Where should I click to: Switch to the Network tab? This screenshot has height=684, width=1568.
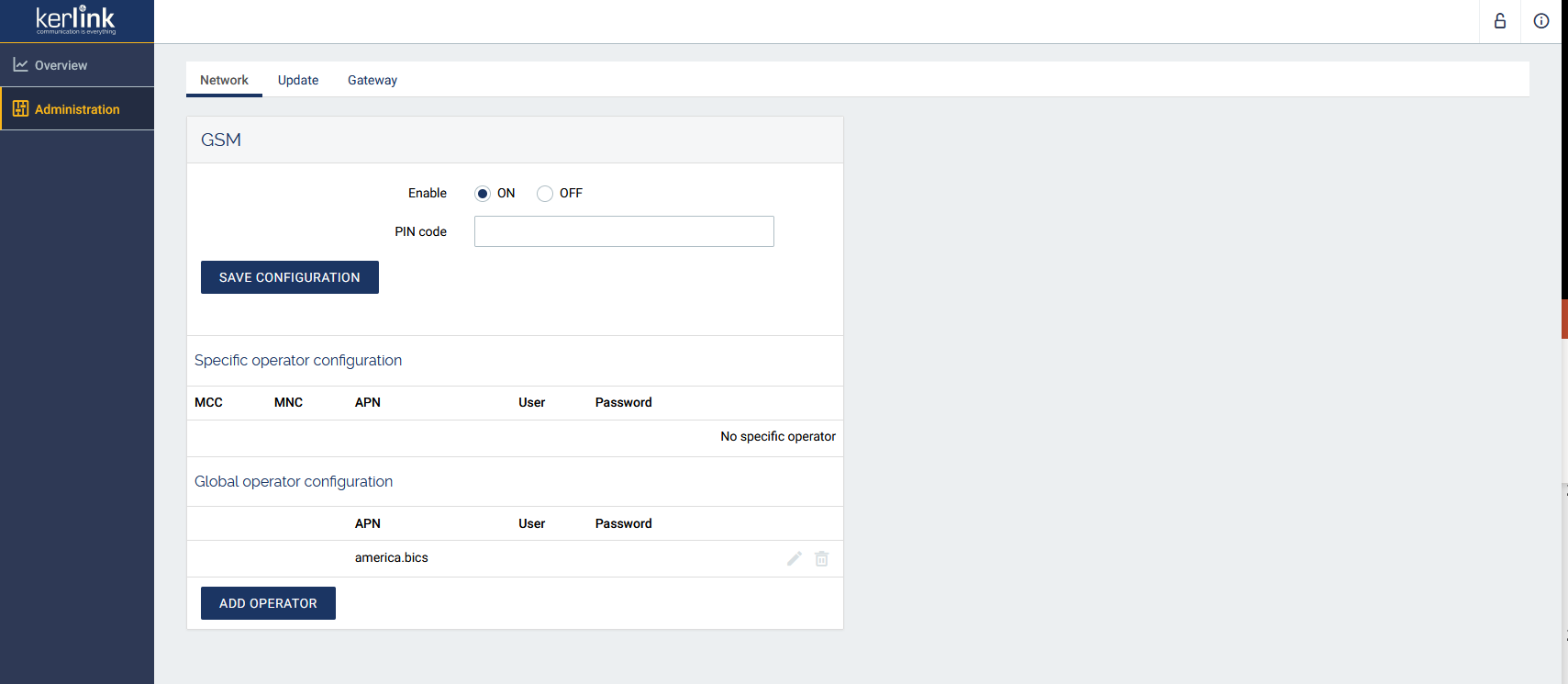[224, 80]
